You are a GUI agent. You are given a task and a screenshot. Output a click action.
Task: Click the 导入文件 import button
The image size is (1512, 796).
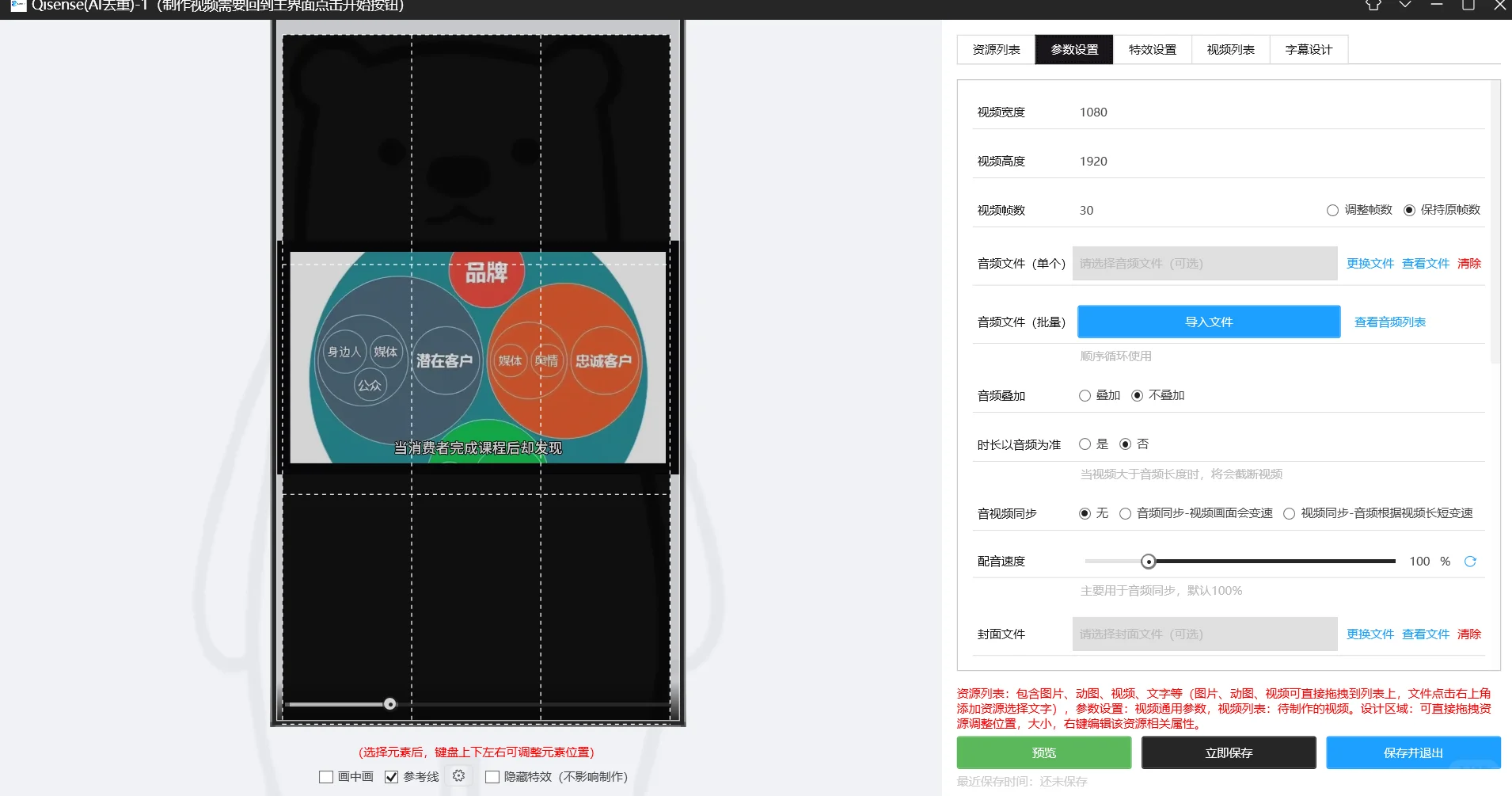pos(1207,322)
